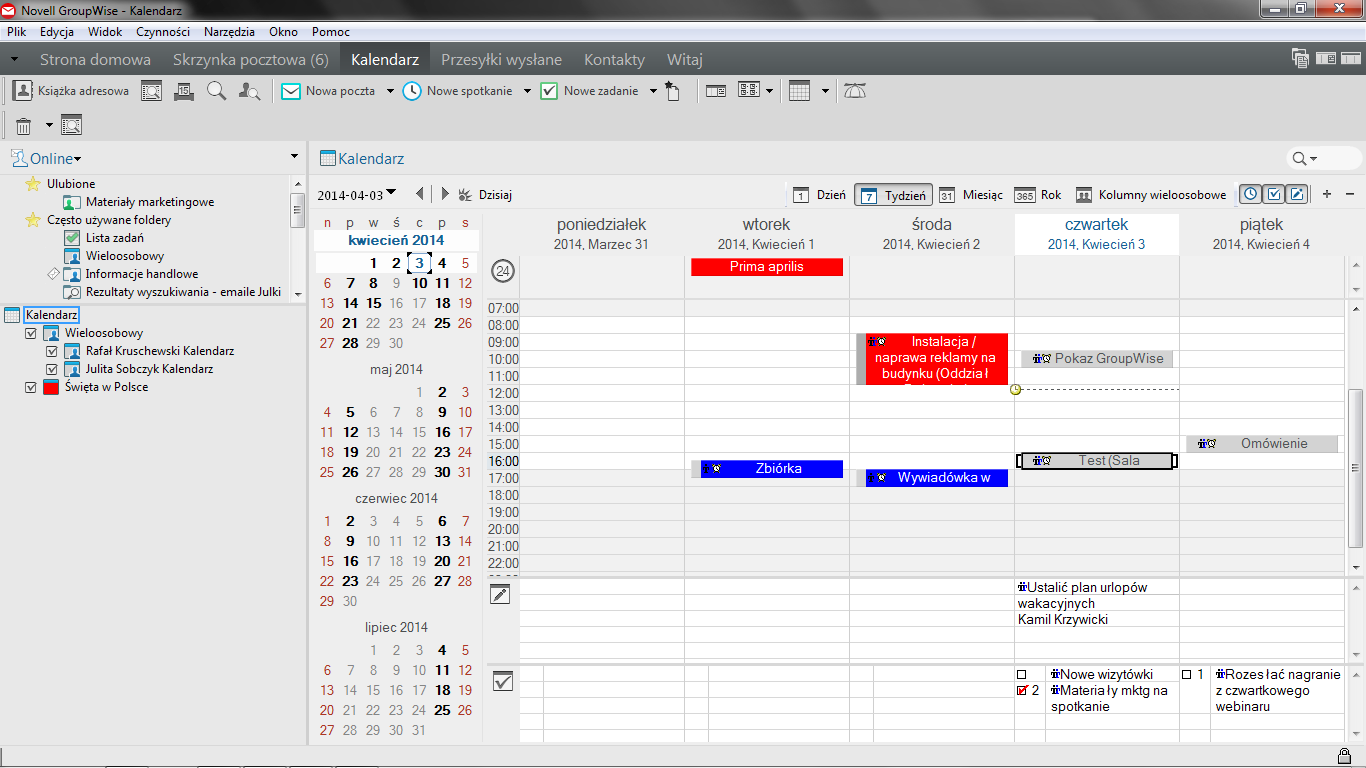Select date 14 in kwiecień 2014 mini calendar

pyautogui.click(x=350, y=303)
